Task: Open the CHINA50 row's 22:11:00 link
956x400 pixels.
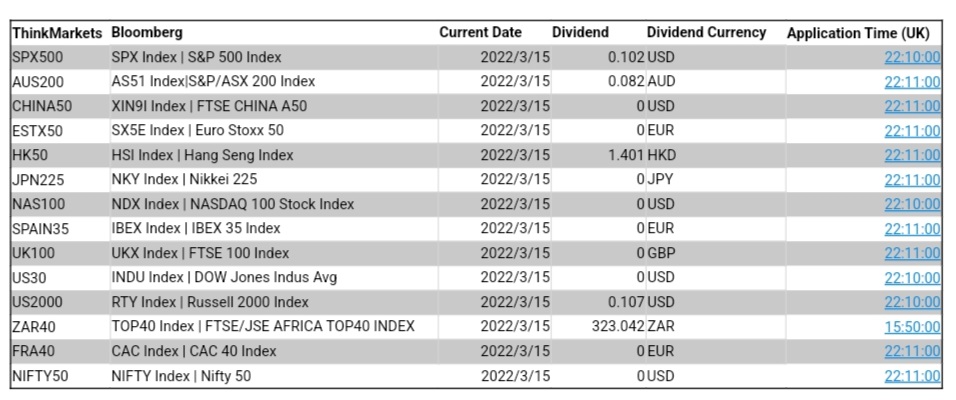Action: click(x=912, y=106)
